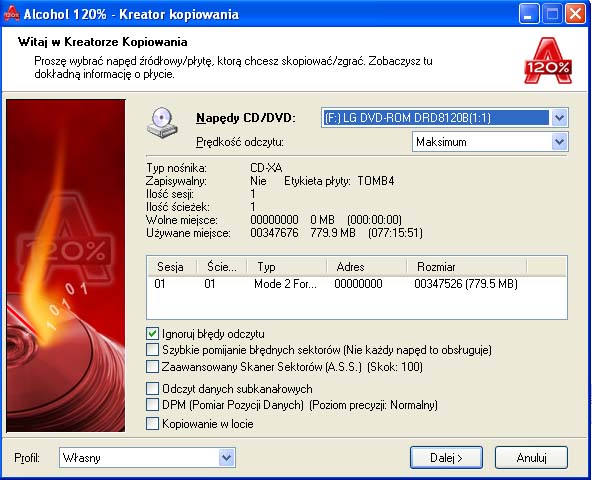Minimize the Kreator kopiowania window

click(x=529, y=14)
